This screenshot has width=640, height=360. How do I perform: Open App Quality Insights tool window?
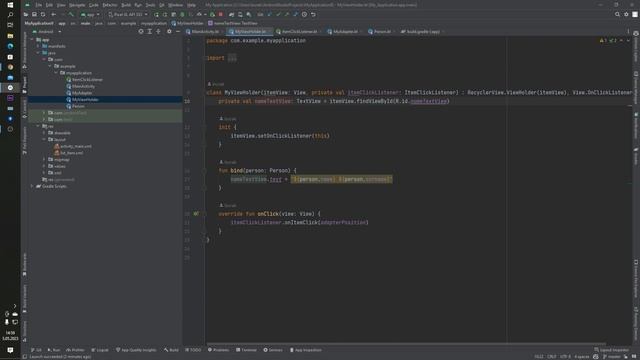136,350
